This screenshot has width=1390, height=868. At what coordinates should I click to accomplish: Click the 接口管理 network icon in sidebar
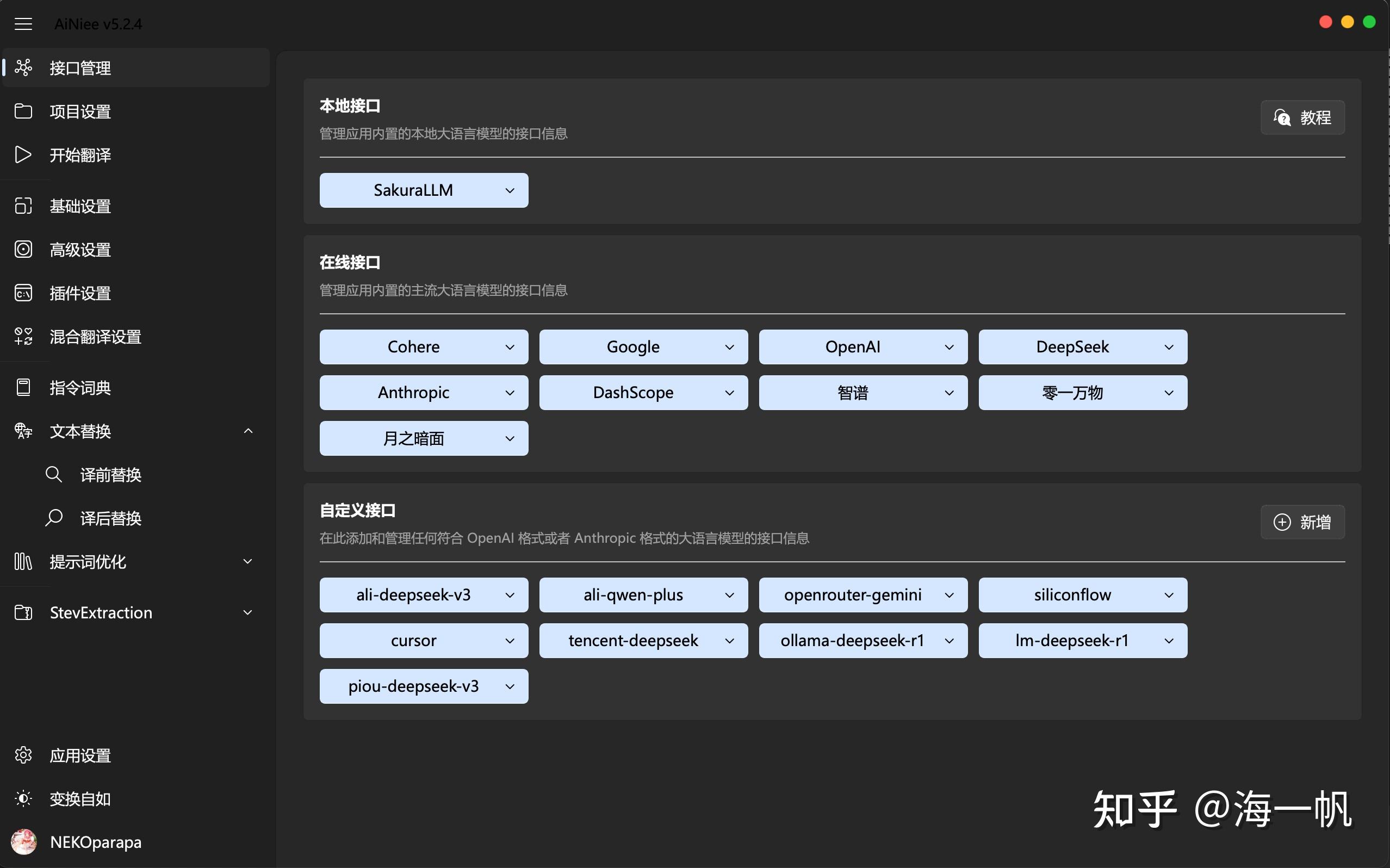[23, 68]
